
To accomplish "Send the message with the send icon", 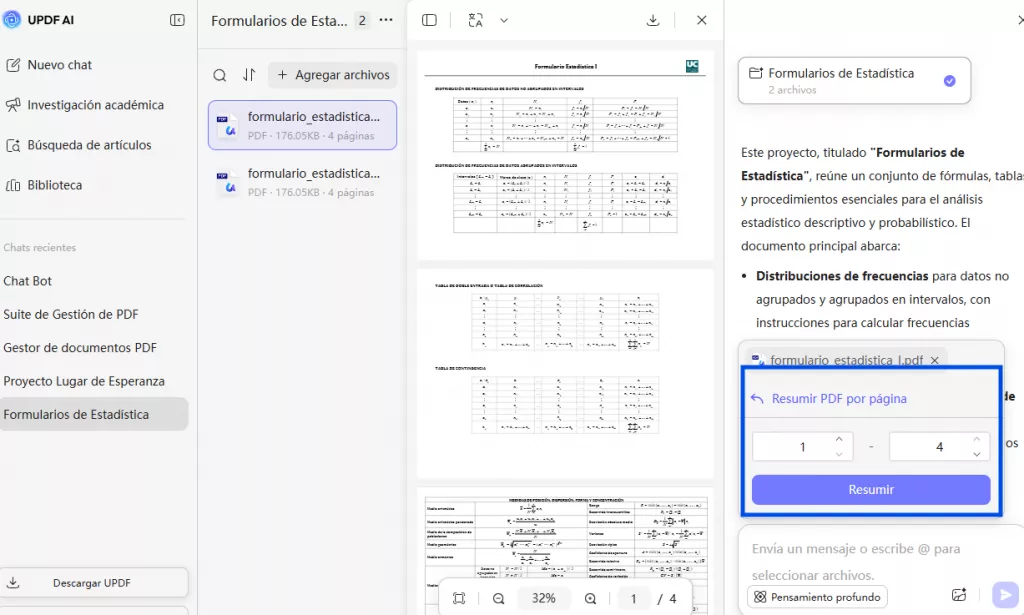I will [1005, 595].
